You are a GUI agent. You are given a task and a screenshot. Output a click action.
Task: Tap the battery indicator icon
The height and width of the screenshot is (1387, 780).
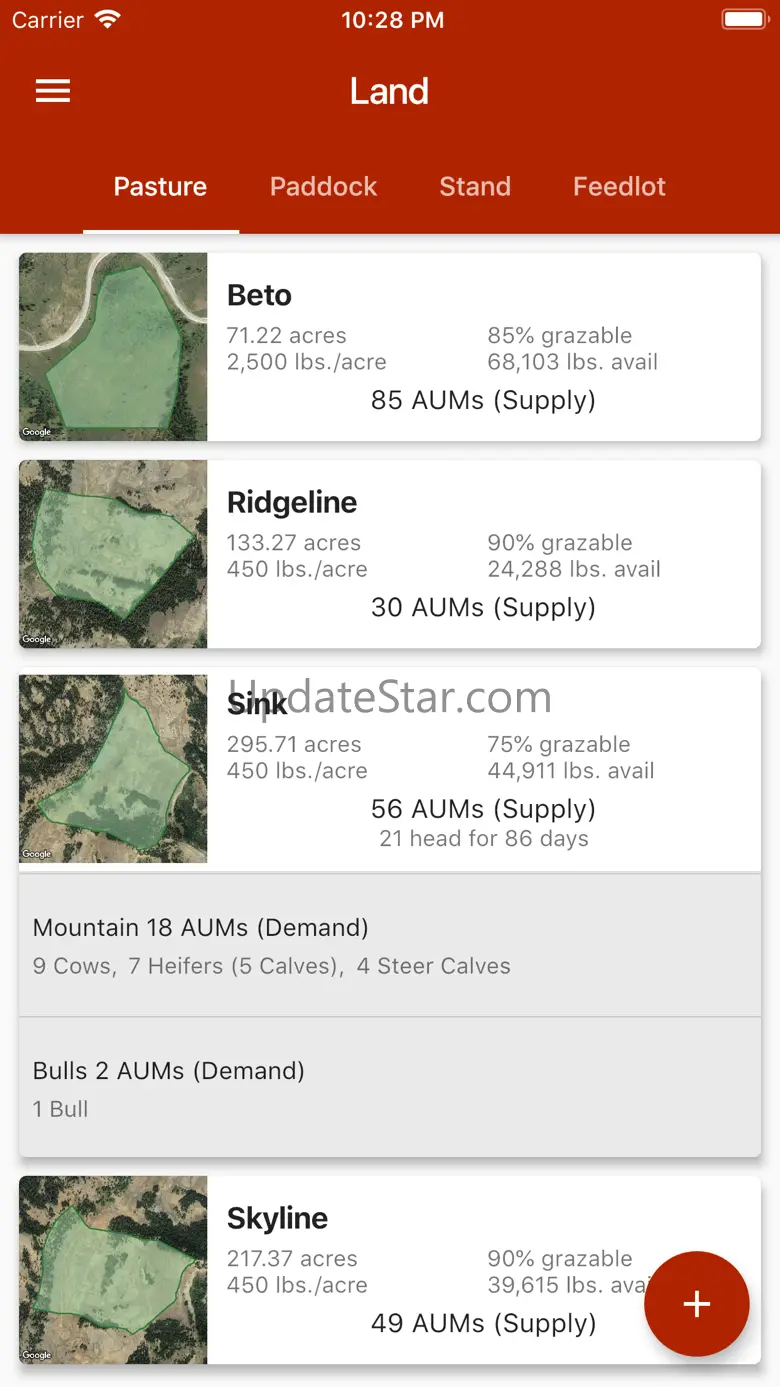click(x=743, y=20)
